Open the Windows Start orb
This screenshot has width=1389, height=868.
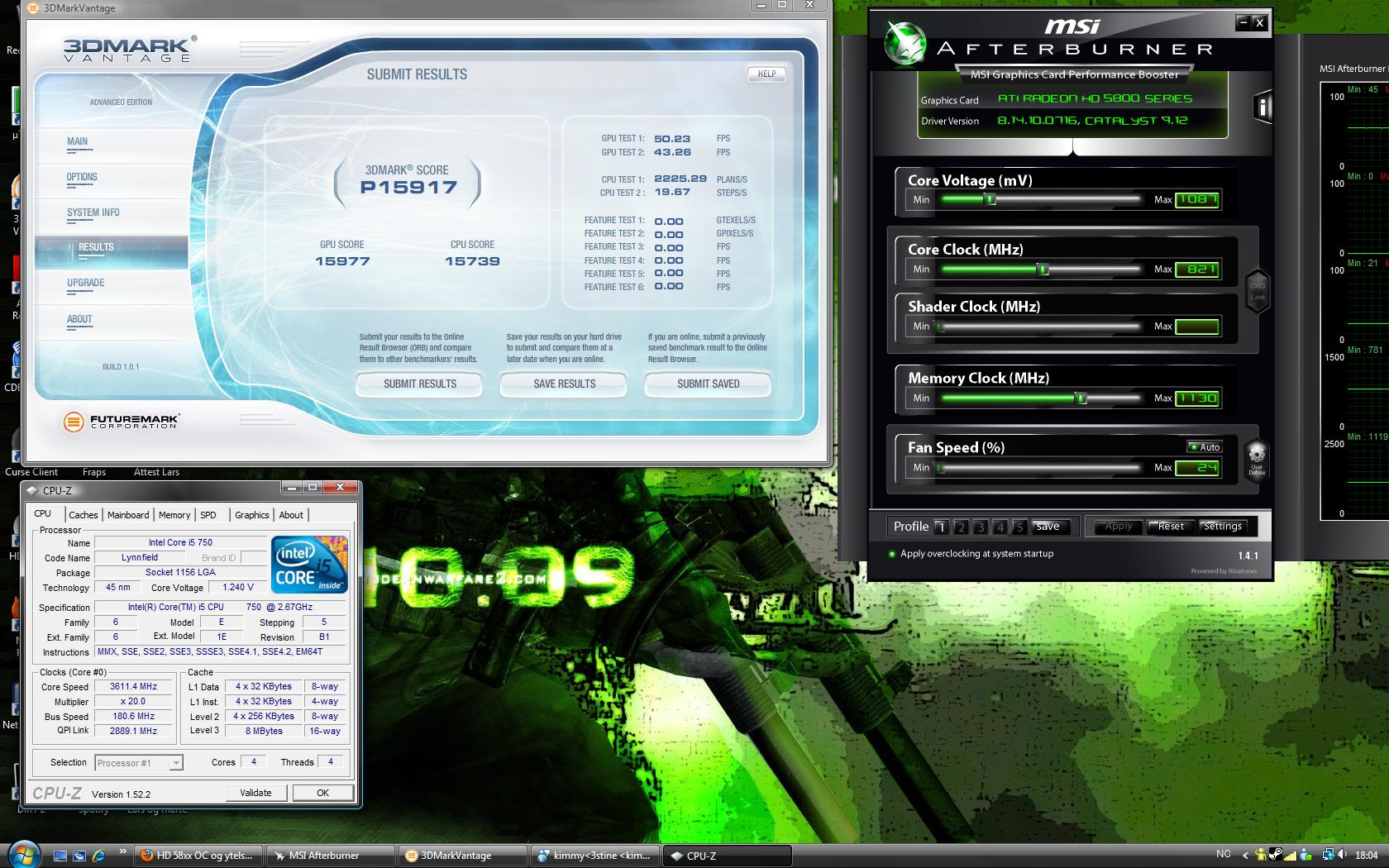[x=24, y=855]
